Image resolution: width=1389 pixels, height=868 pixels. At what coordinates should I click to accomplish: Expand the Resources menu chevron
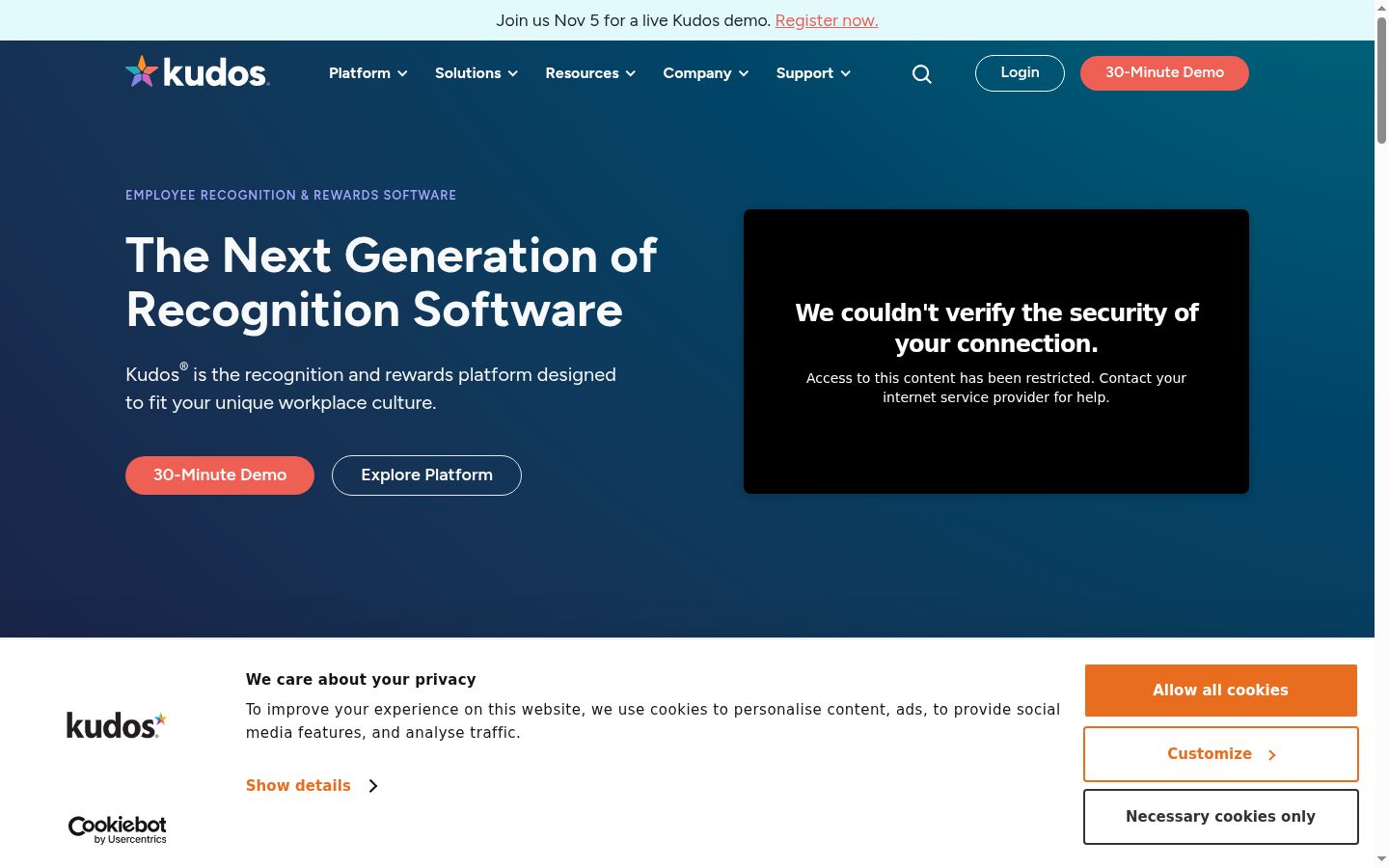tap(631, 73)
